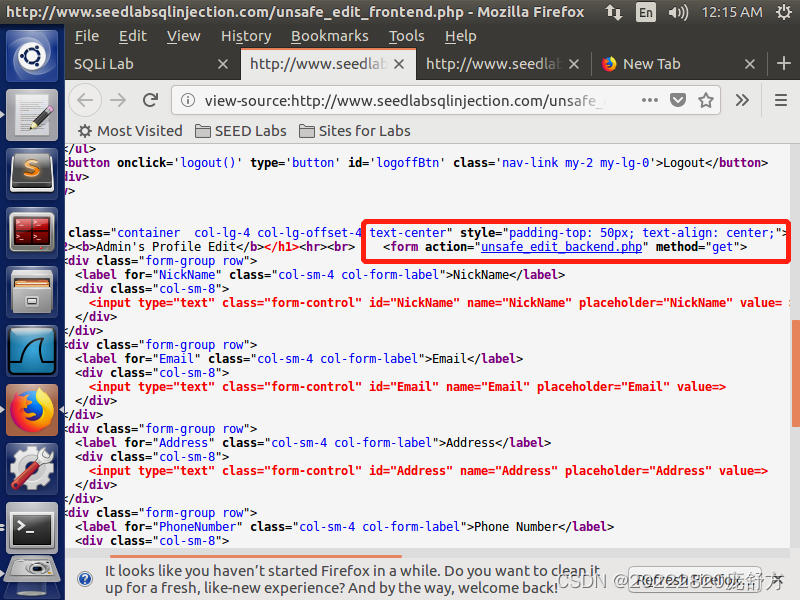Open the Terminal dock icon
800x600 pixels.
(32, 529)
